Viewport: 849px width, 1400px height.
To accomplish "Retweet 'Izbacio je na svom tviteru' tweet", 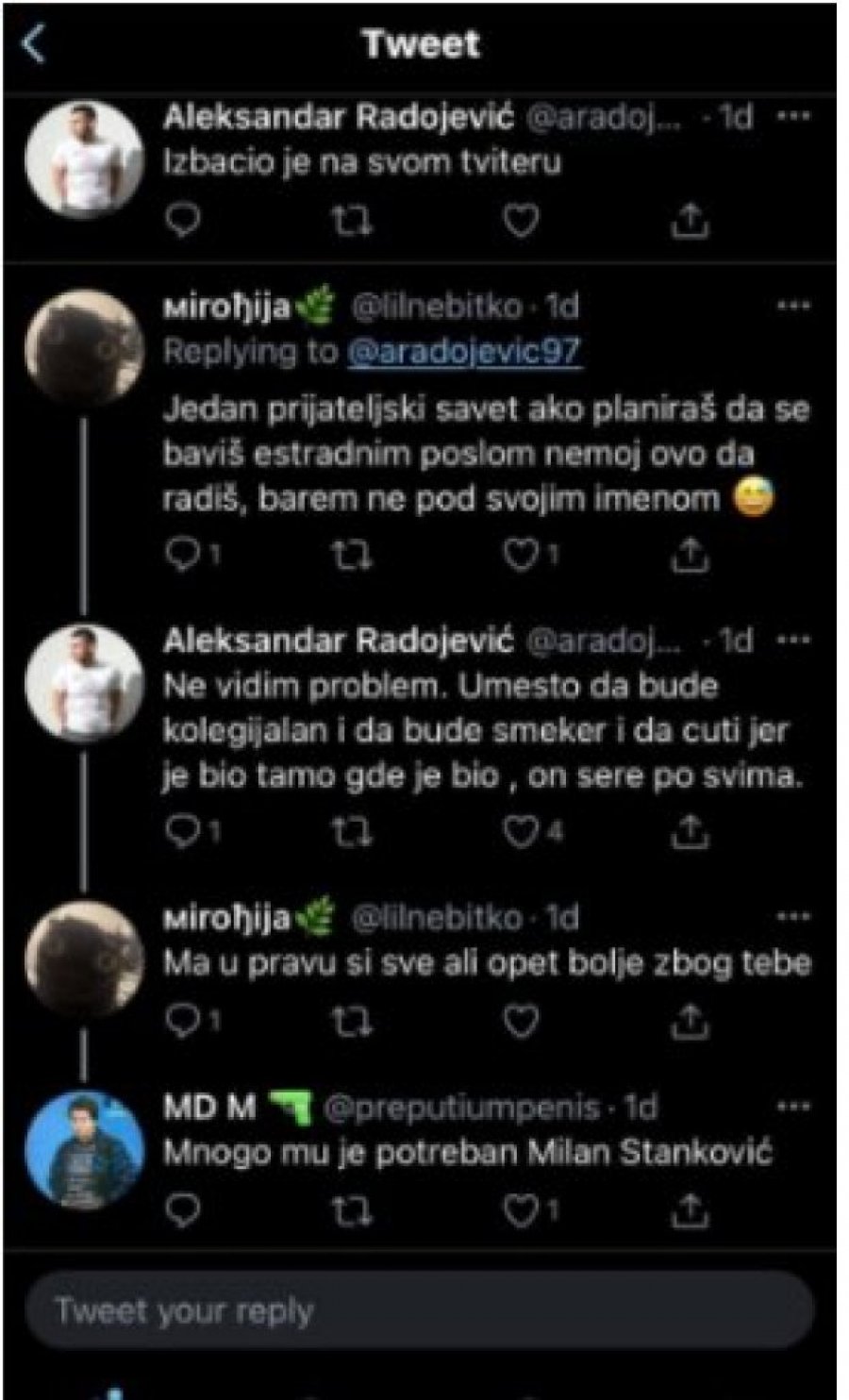I will [352, 220].
